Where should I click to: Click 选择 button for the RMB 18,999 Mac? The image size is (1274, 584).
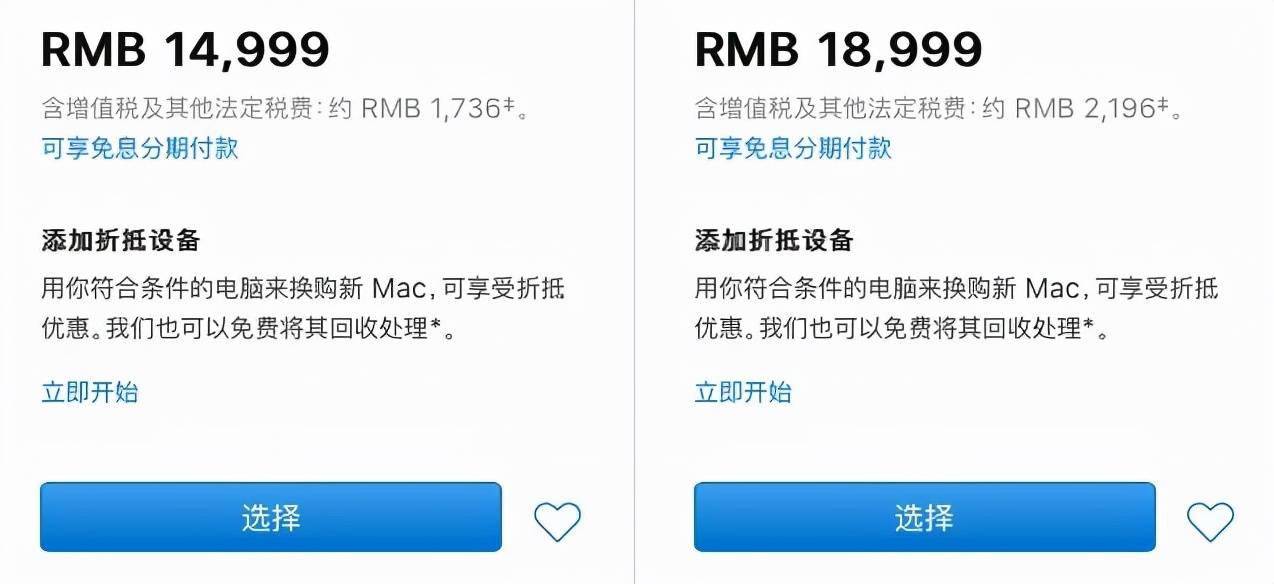click(924, 517)
